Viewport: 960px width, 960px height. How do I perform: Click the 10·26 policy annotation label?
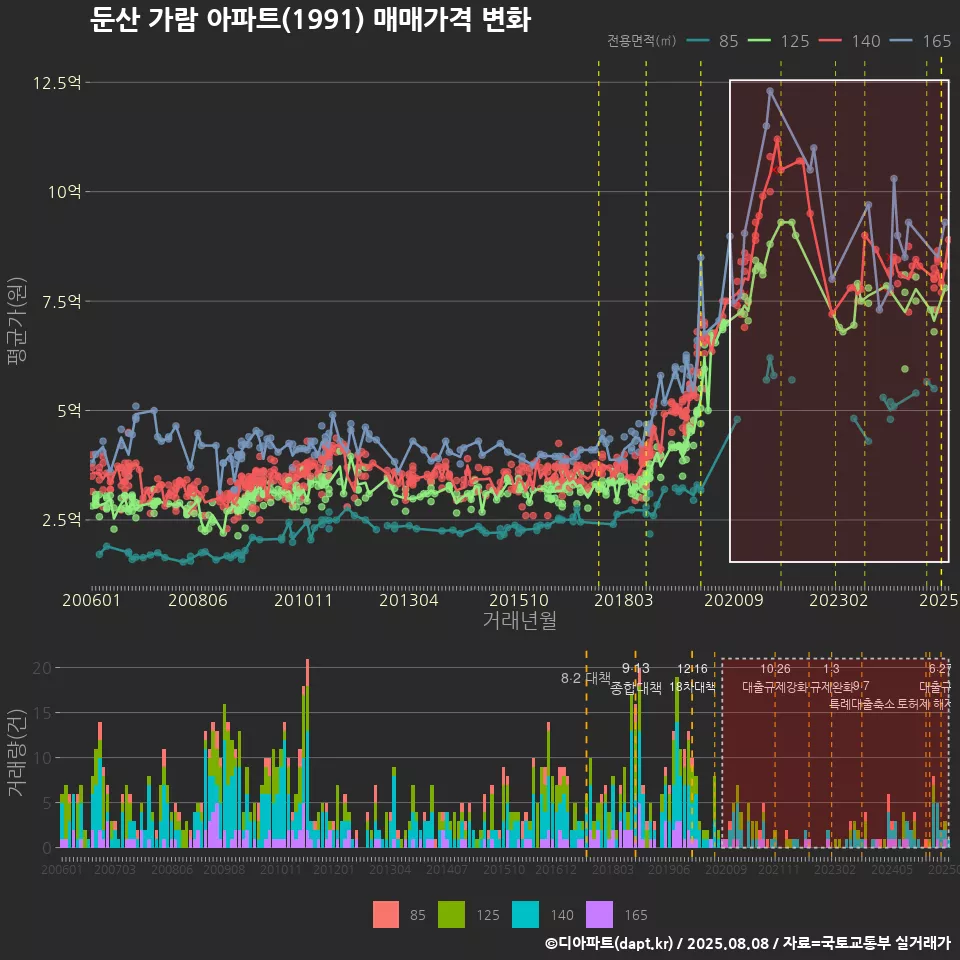pyautogui.click(x=775, y=669)
